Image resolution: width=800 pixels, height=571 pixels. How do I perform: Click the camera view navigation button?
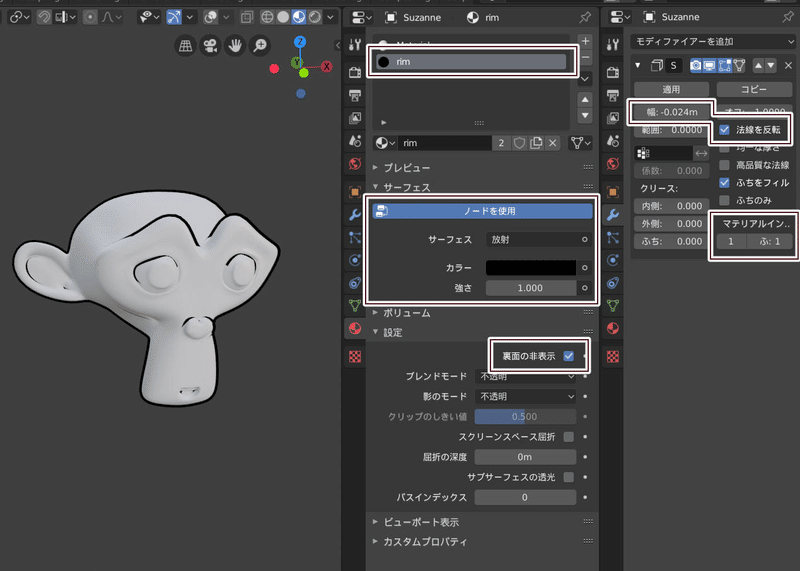pyautogui.click(x=210, y=46)
